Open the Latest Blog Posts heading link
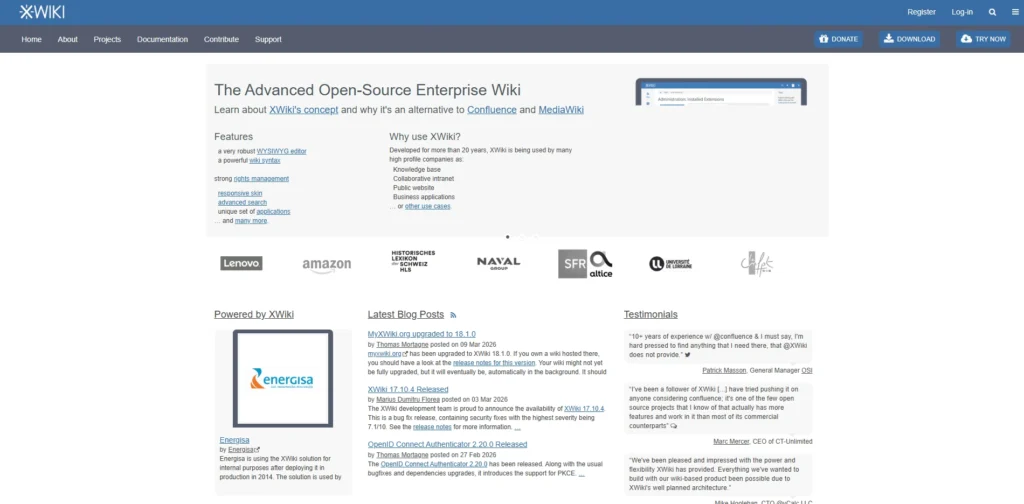Screen dimensions: 1024x504 [x=406, y=315]
